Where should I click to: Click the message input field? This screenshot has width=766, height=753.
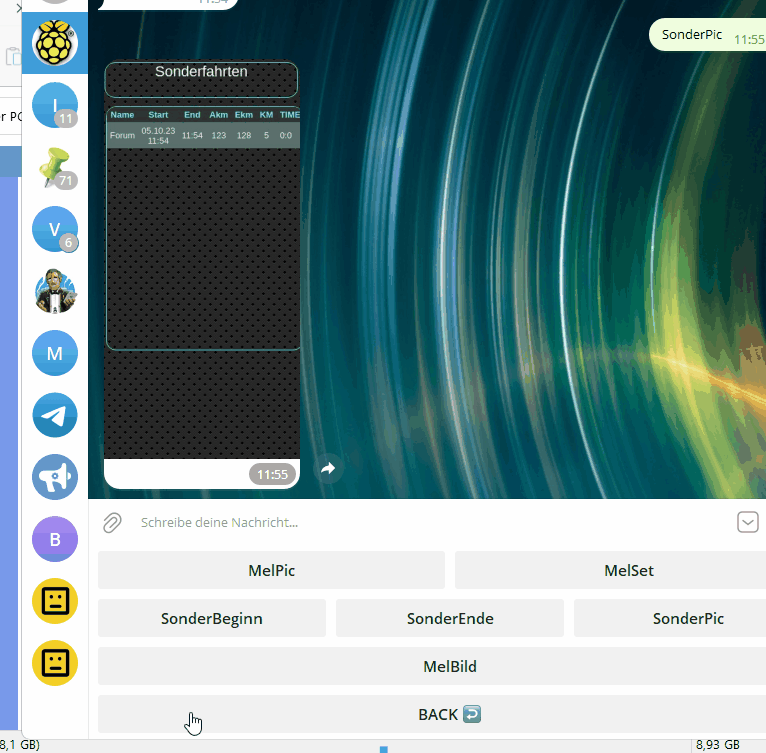click(x=430, y=522)
